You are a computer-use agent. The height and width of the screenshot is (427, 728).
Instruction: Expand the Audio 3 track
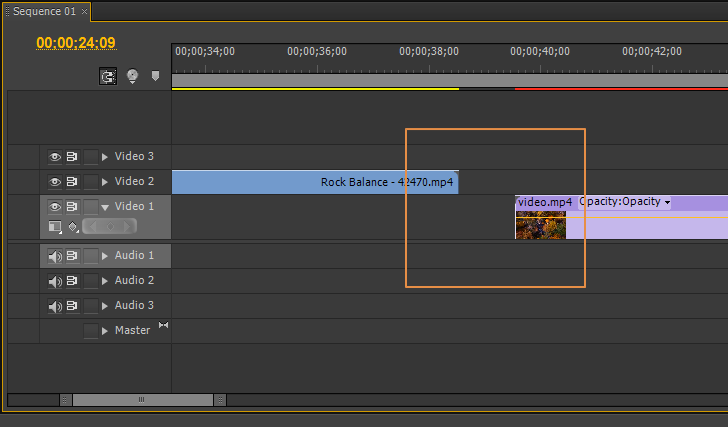[105, 306]
